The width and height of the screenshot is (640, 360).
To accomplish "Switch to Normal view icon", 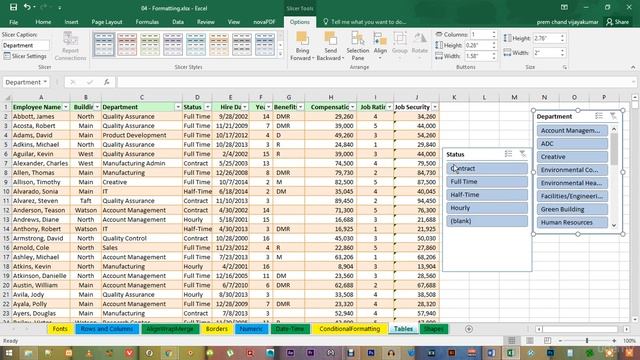I will (511, 340).
